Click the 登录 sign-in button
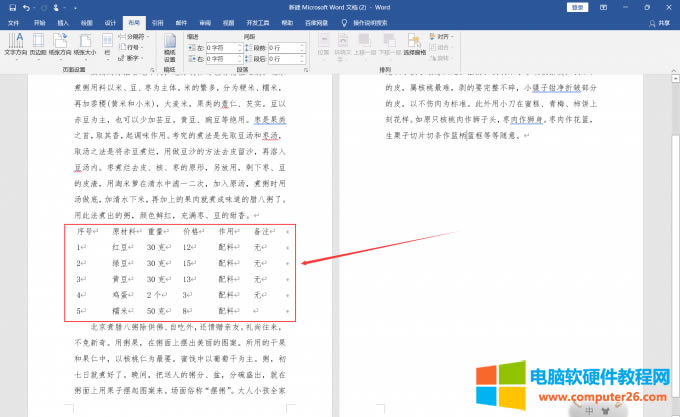The width and height of the screenshot is (680, 417). [577, 6]
